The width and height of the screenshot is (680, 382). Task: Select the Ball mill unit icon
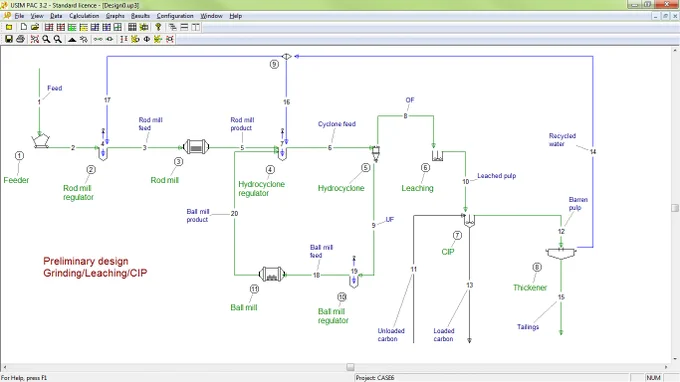tap(272, 274)
